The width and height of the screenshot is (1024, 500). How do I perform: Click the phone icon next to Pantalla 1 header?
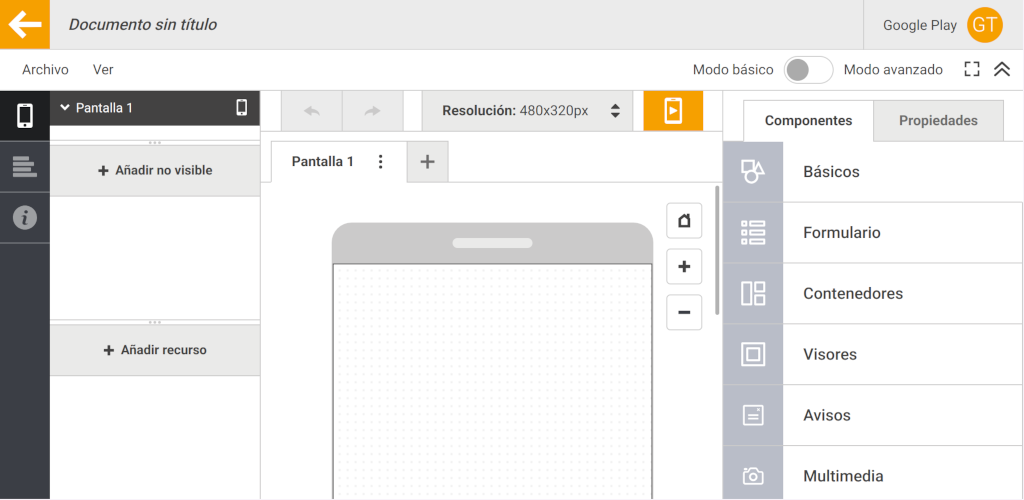[x=242, y=107]
